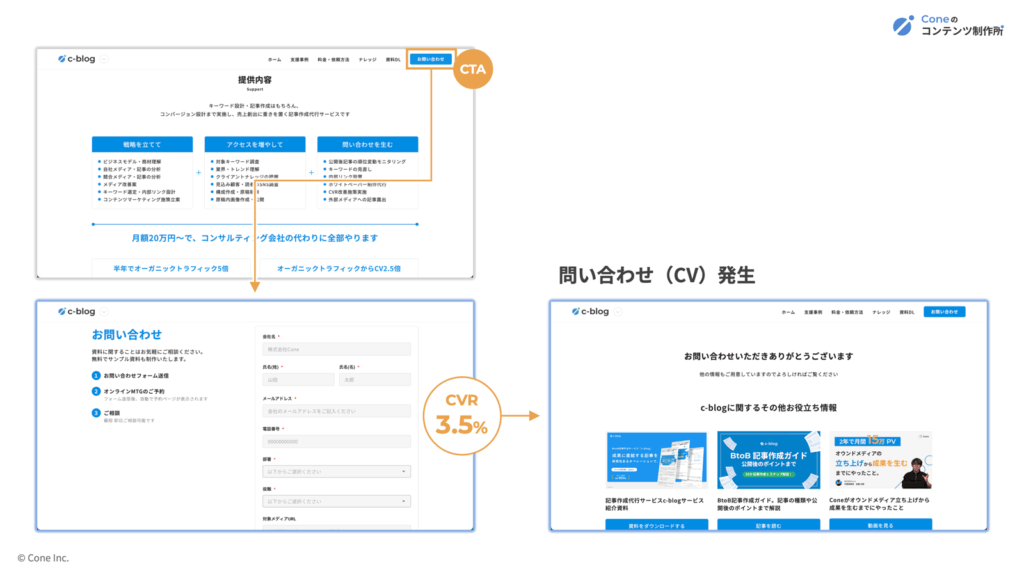Screen dimensions: 1024x576
Task: Click c-blog logo on contact form page
Action: click(76, 312)
